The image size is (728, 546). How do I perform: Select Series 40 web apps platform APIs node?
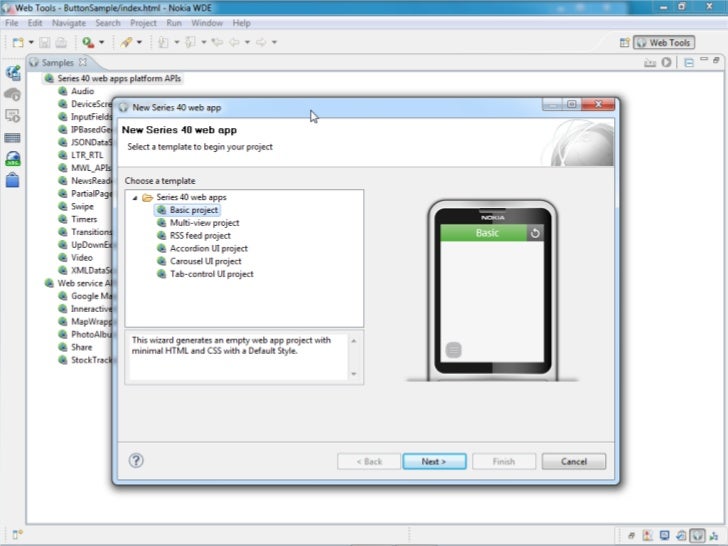point(119,78)
